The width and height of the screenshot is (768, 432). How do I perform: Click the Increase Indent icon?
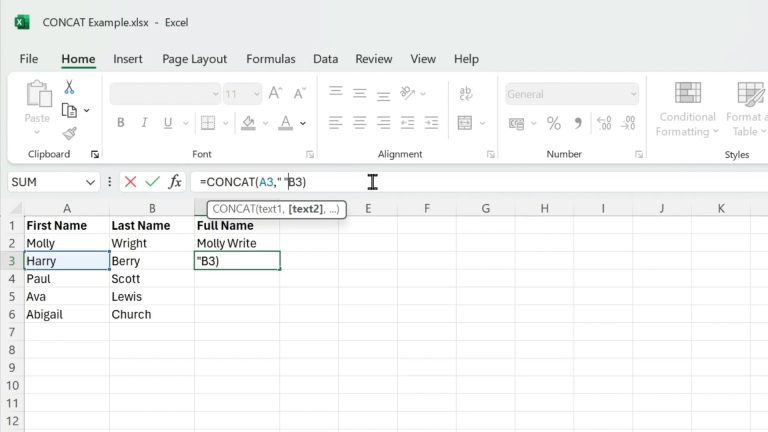click(432, 122)
